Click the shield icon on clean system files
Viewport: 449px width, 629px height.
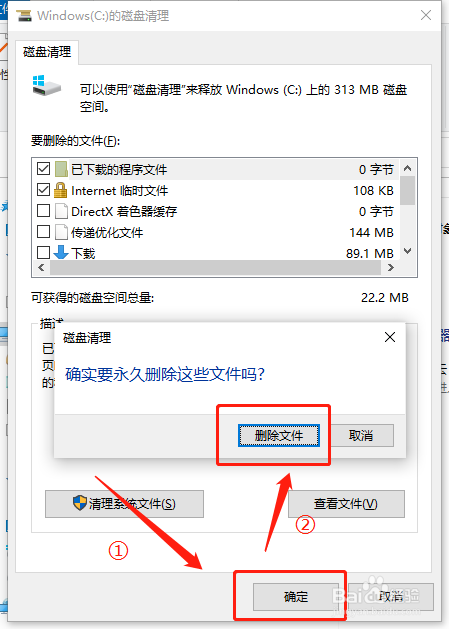tap(80, 503)
